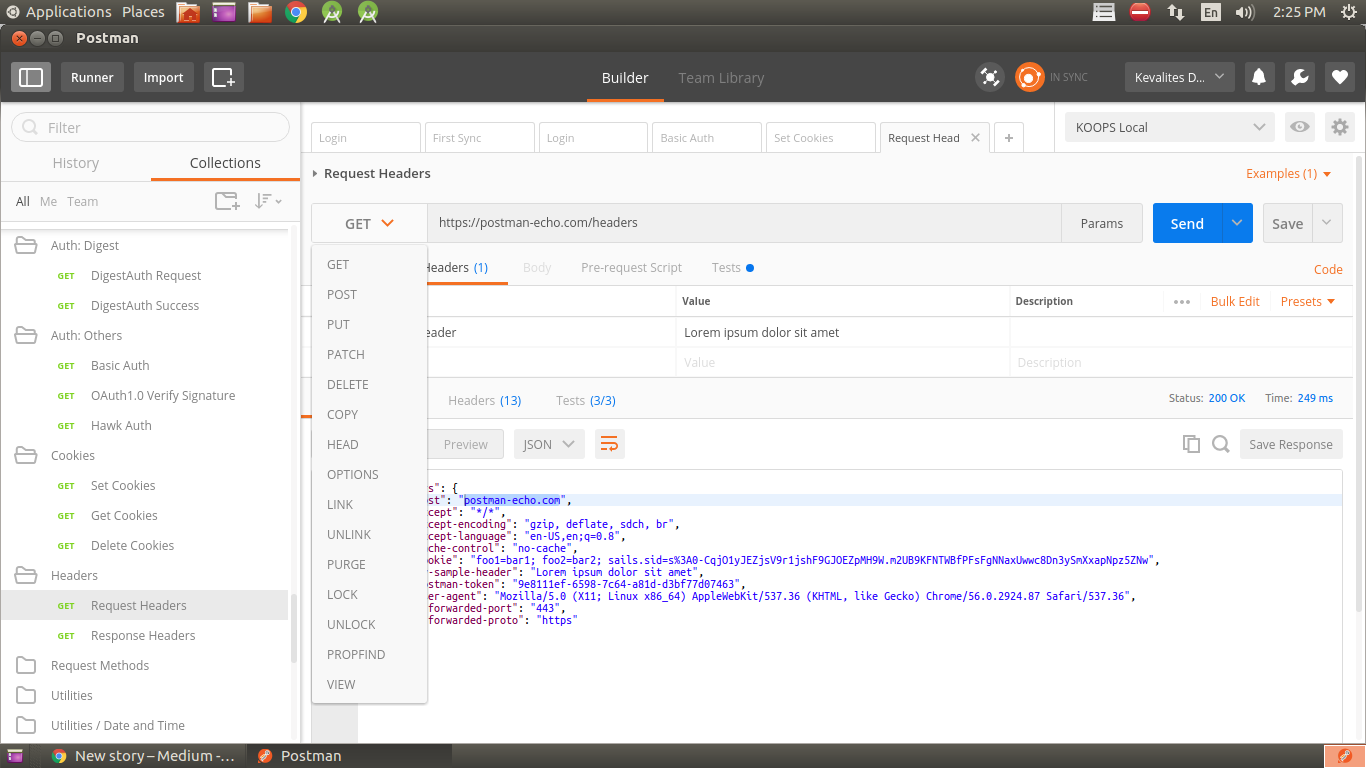Screen dimensions: 1366x768
Task: Open environment management gear icon
Action: pos(1339,127)
